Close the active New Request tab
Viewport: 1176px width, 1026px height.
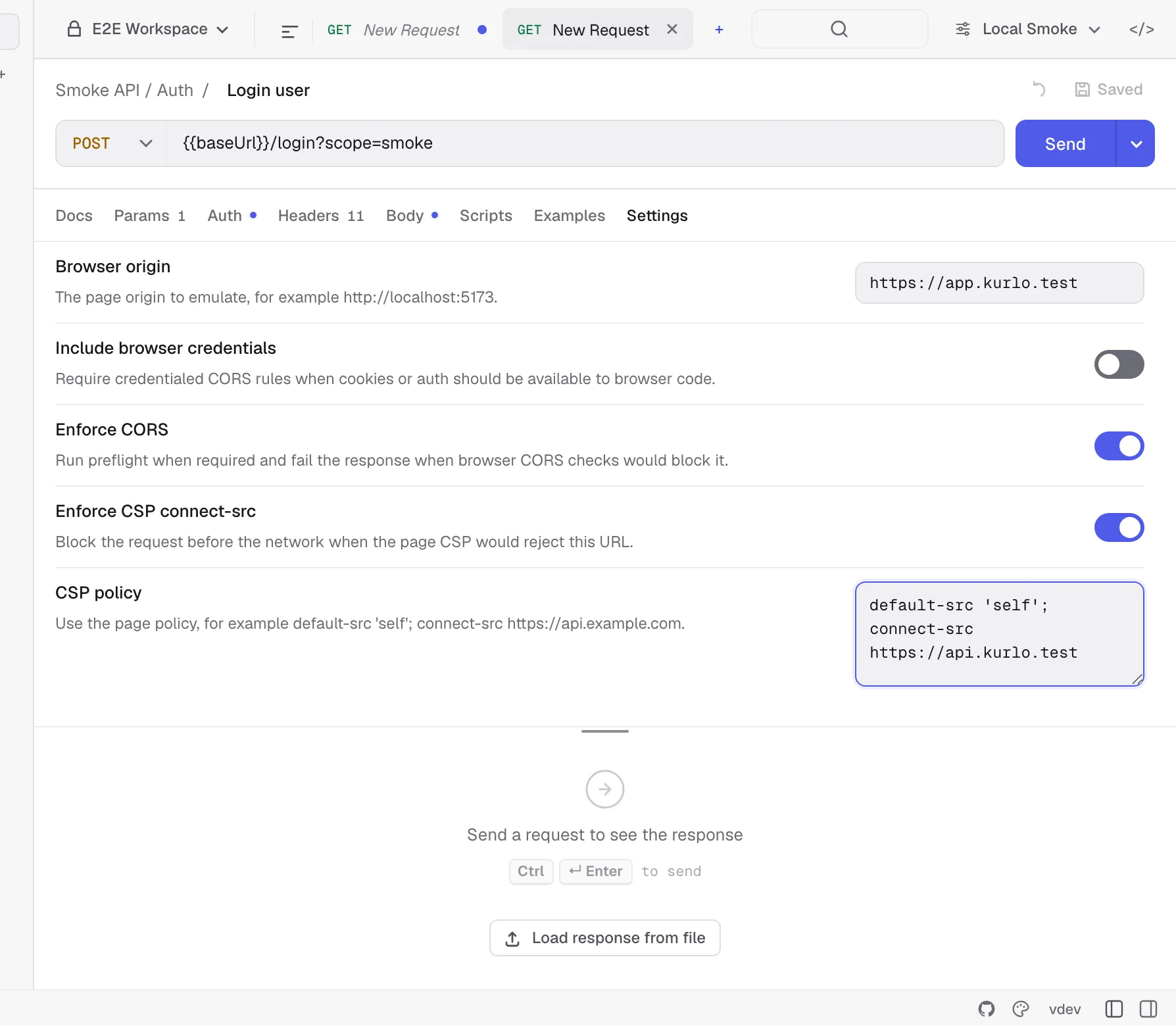[x=672, y=29]
